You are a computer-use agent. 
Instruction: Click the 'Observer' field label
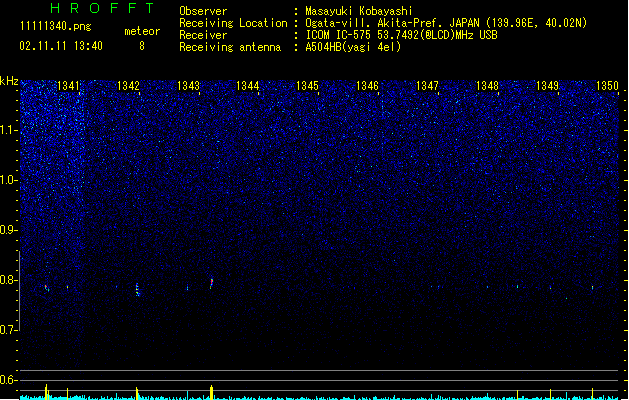click(x=203, y=11)
